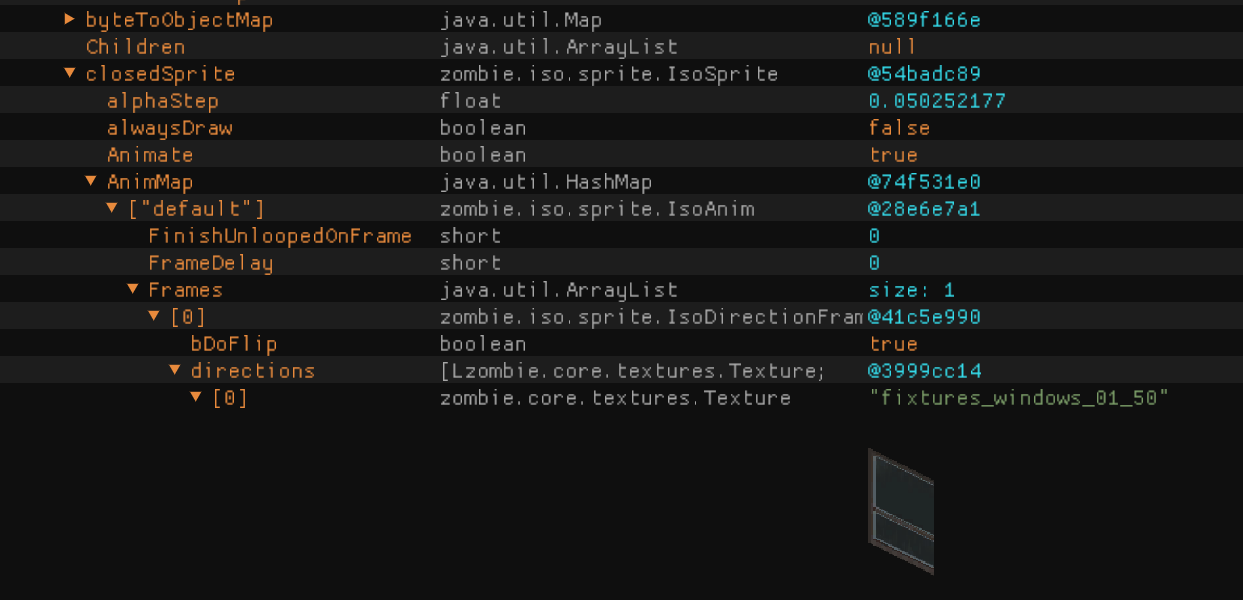Expand the byteToObjectMap tree node
Image resolution: width=1243 pixels, height=600 pixels.
69,19
